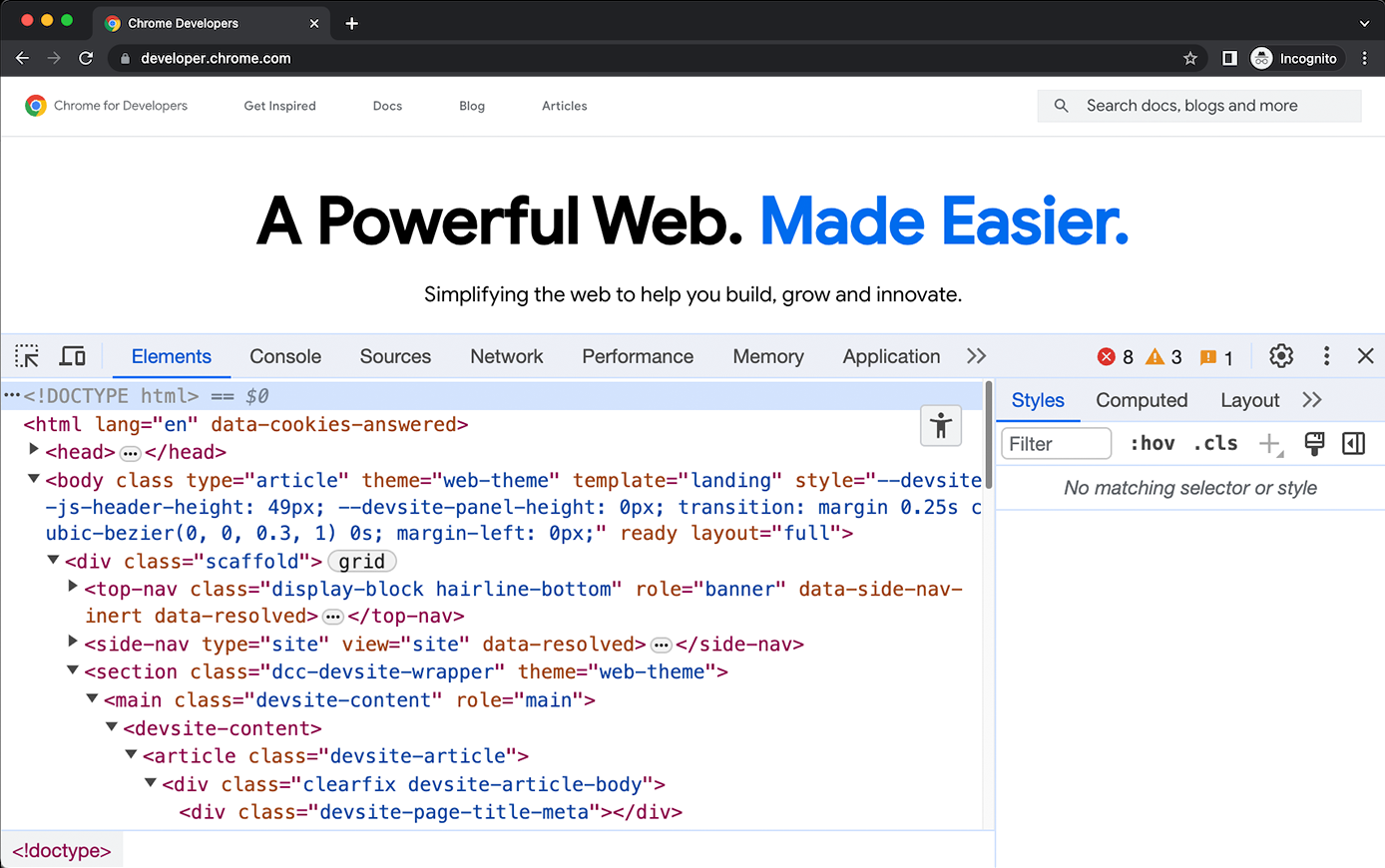Select the Computed sidebar tab
The image size is (1385, 868).
(1142, 400)
